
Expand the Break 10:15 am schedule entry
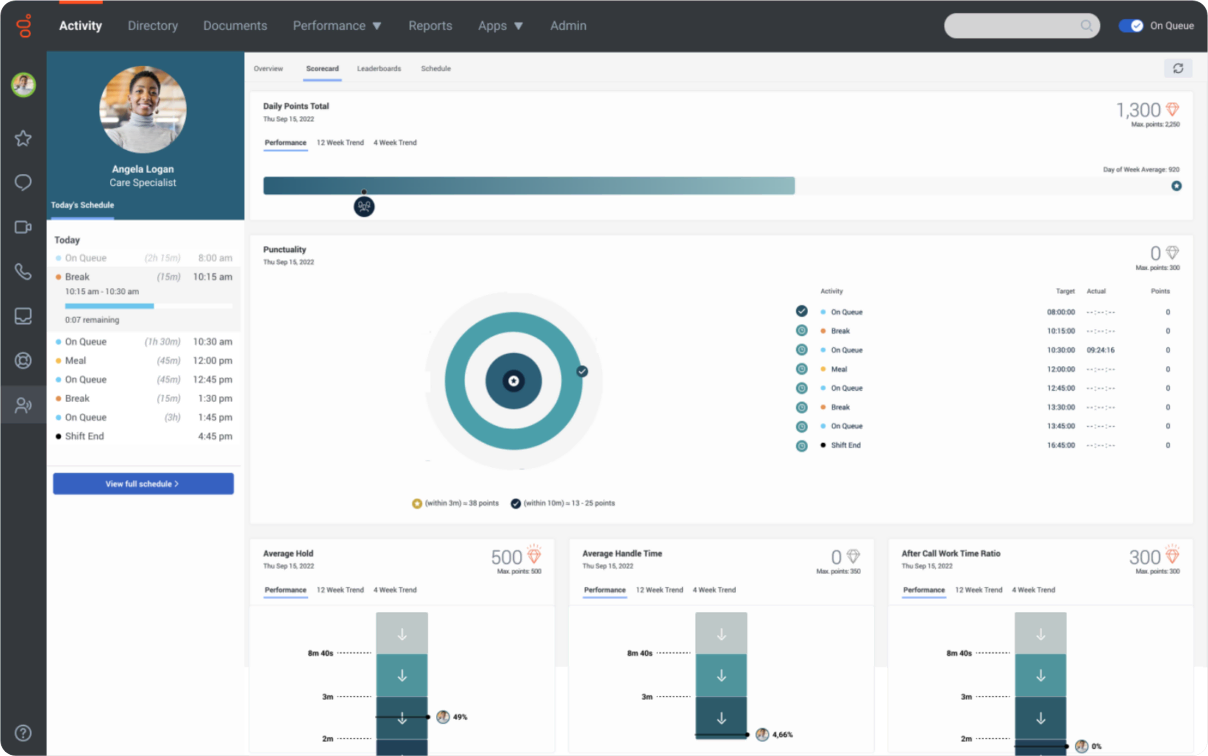pos(144,277)
